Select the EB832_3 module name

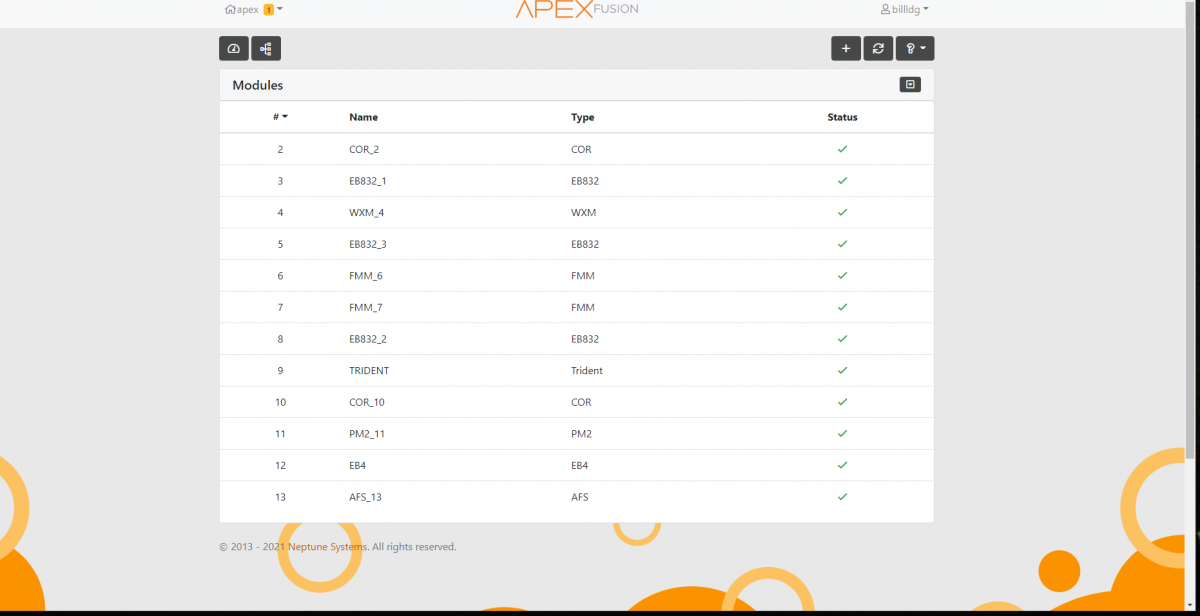click(x=368, y=244)
